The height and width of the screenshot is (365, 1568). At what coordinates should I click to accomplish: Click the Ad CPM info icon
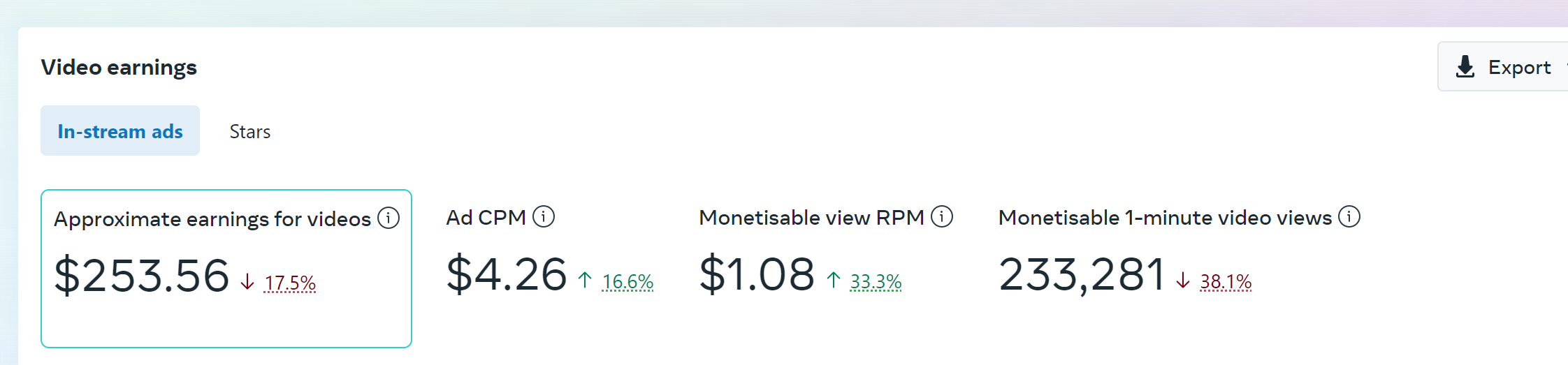[x=544, y=217]
